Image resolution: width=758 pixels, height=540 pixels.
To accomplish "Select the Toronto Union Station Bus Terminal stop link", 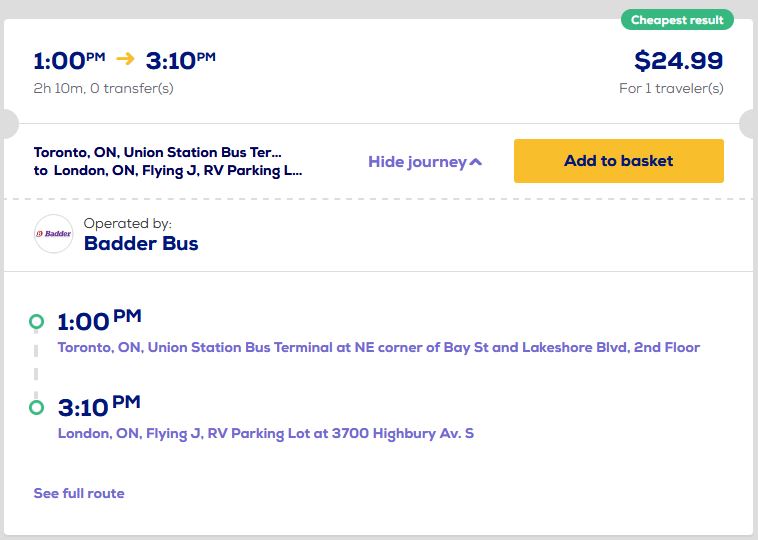I will 378,348.
